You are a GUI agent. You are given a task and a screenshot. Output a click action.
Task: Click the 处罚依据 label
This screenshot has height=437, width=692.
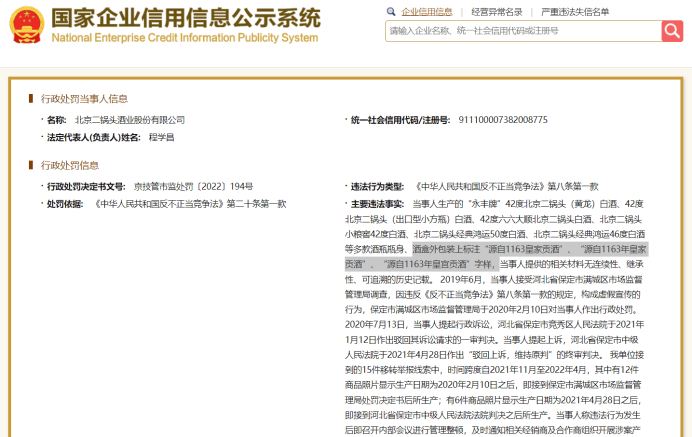click(x=65, y=204)
